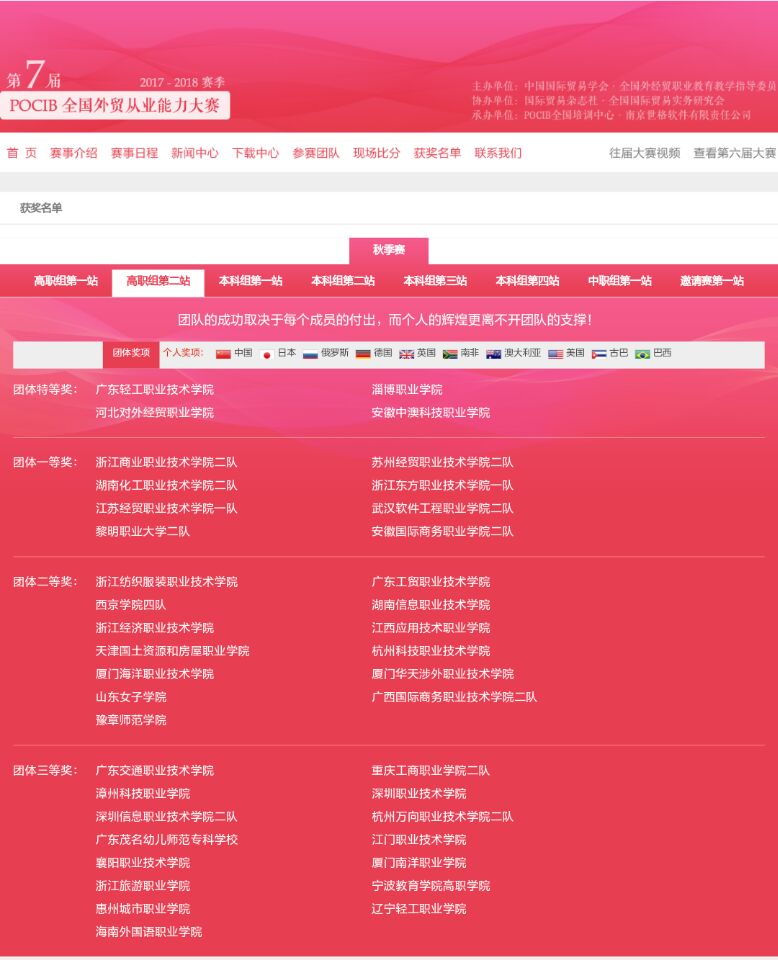Select the South Africa flag icon
The height and width of the screenshot is (960, 778).
[450, 354]
